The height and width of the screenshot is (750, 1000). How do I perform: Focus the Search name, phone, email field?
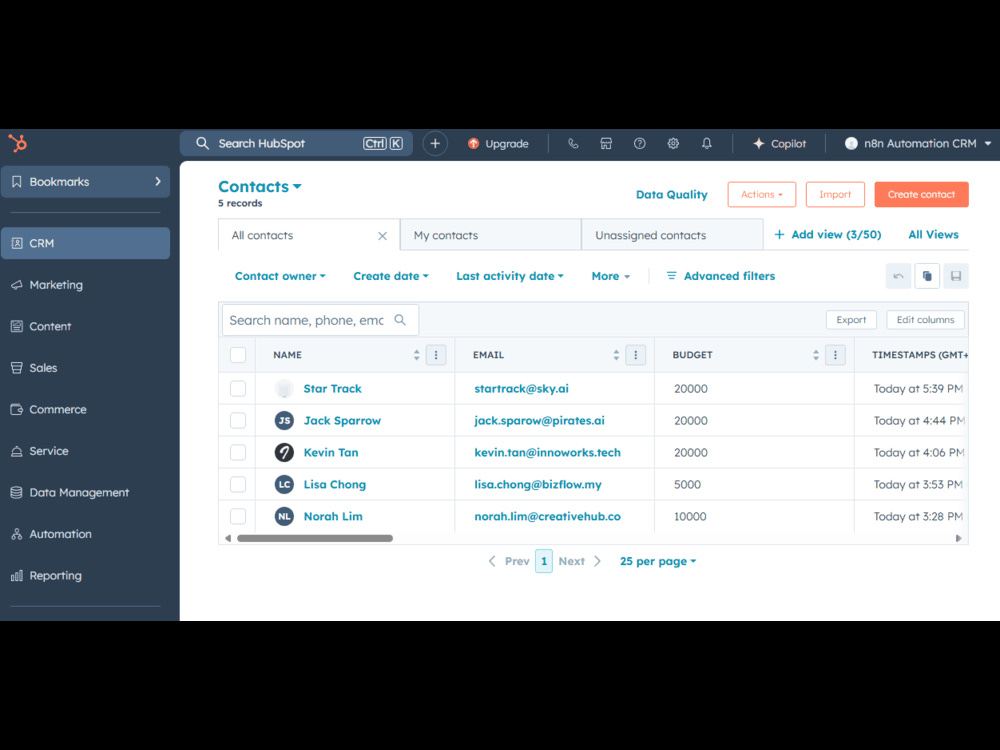(x=320, y=320)
